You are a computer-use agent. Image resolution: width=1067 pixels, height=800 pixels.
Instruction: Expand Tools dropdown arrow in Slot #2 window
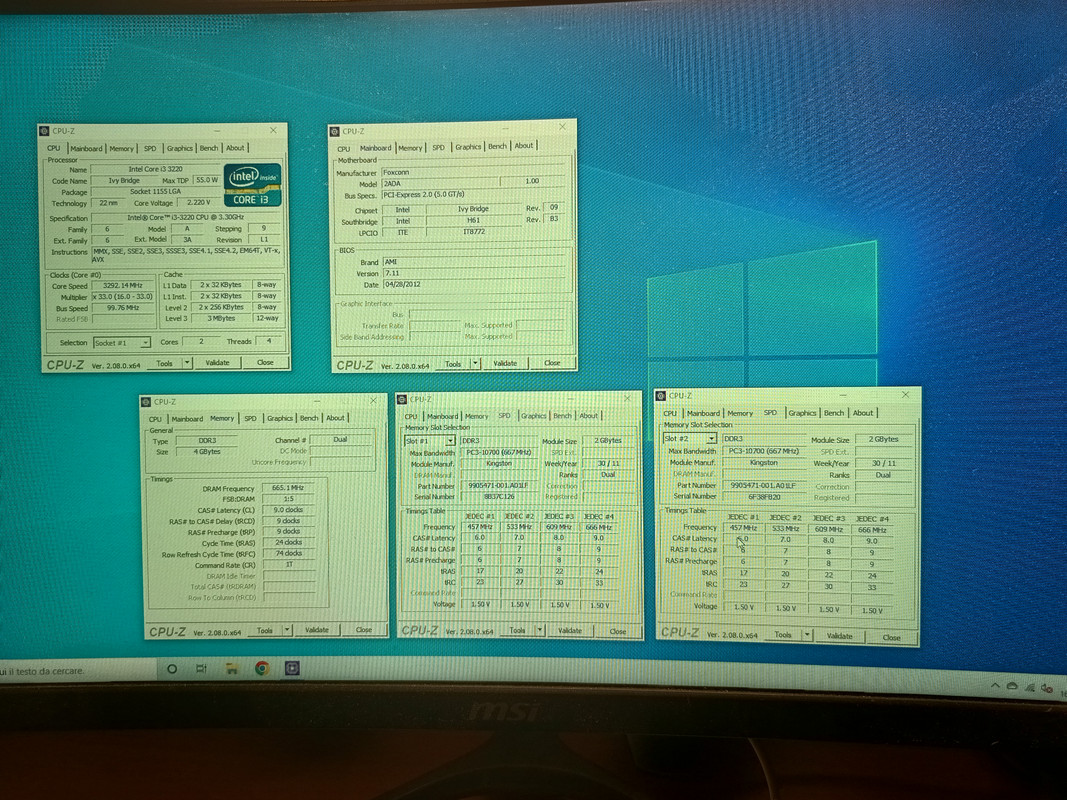(807, 635)
